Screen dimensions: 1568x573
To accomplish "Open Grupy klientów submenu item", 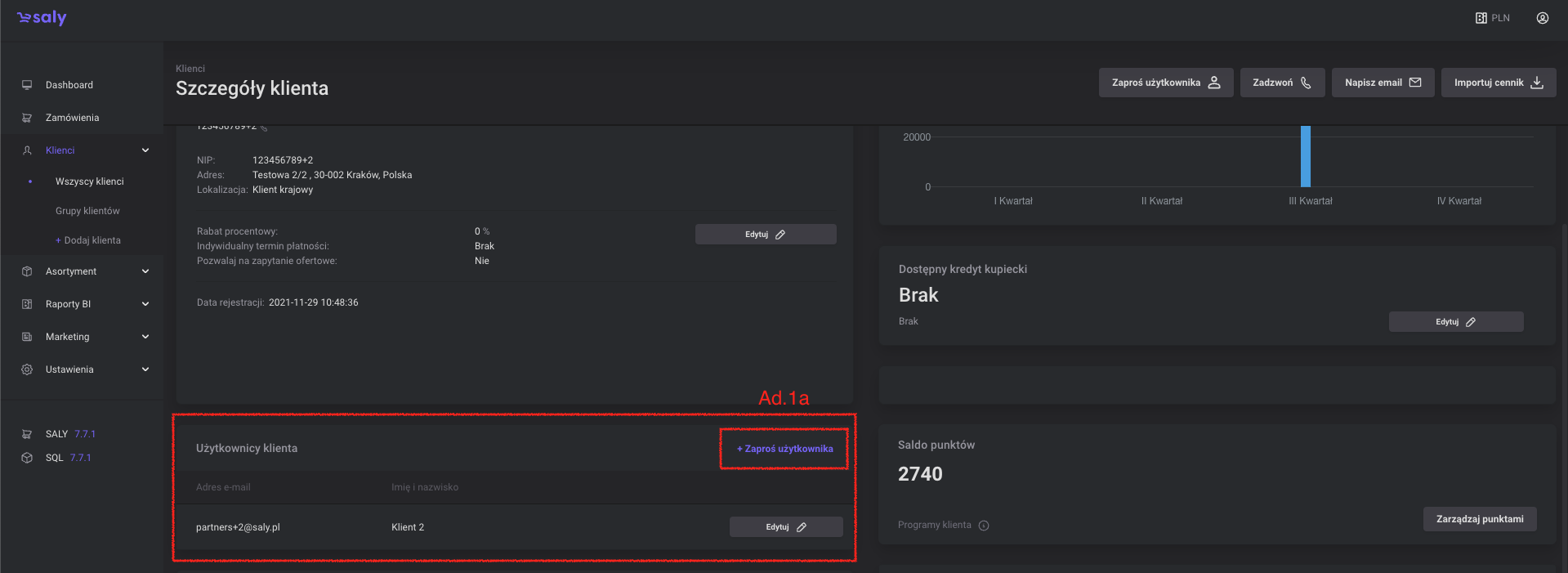I will pyautogui.click(x=87, y=211).
